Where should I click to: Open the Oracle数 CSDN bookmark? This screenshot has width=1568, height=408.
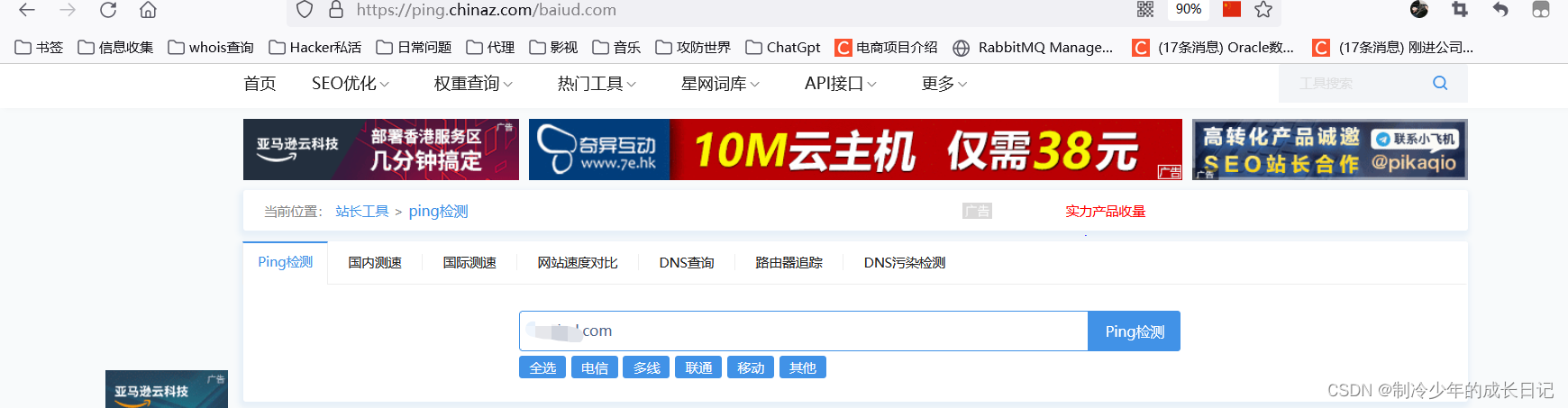click(1213, 48)
